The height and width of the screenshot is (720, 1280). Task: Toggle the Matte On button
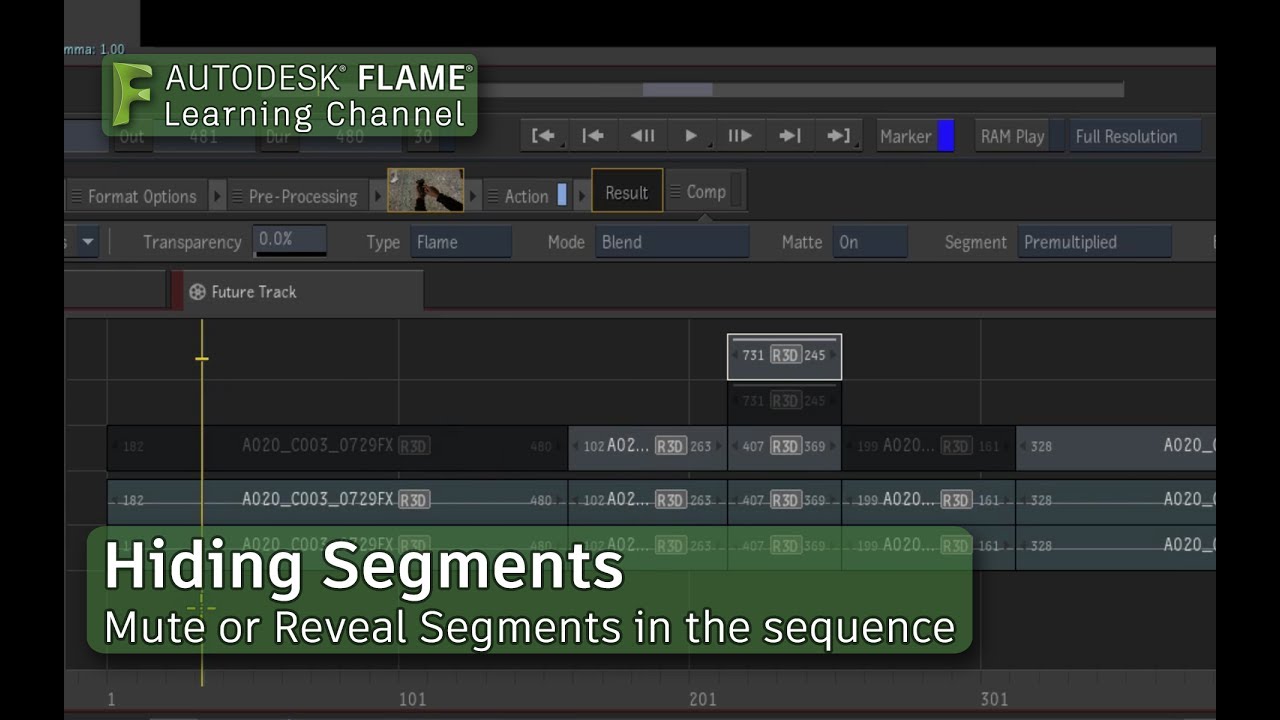point(870,242)
